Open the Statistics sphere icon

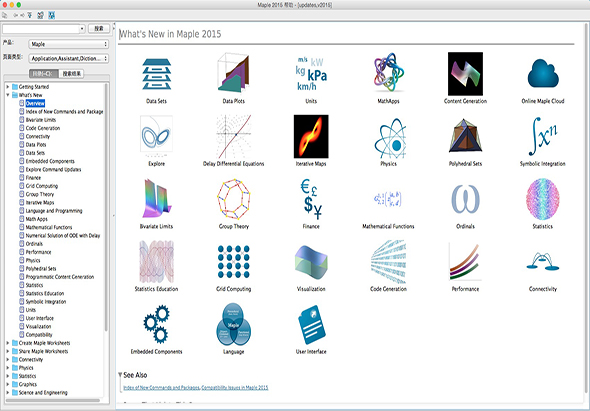(x=543, y=199)
